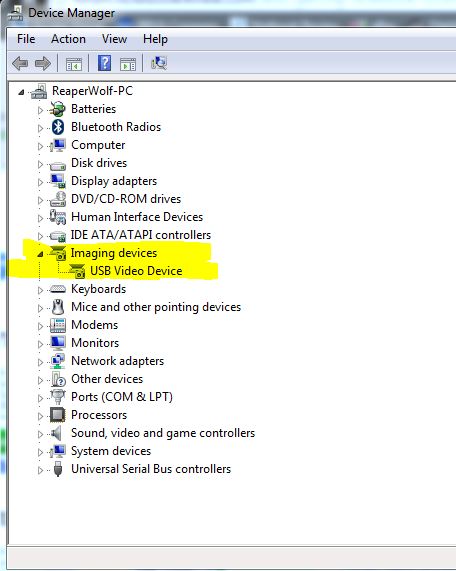
Task: Expand the Batteries category
Action: pyautogui.click(x=40, y=110)
